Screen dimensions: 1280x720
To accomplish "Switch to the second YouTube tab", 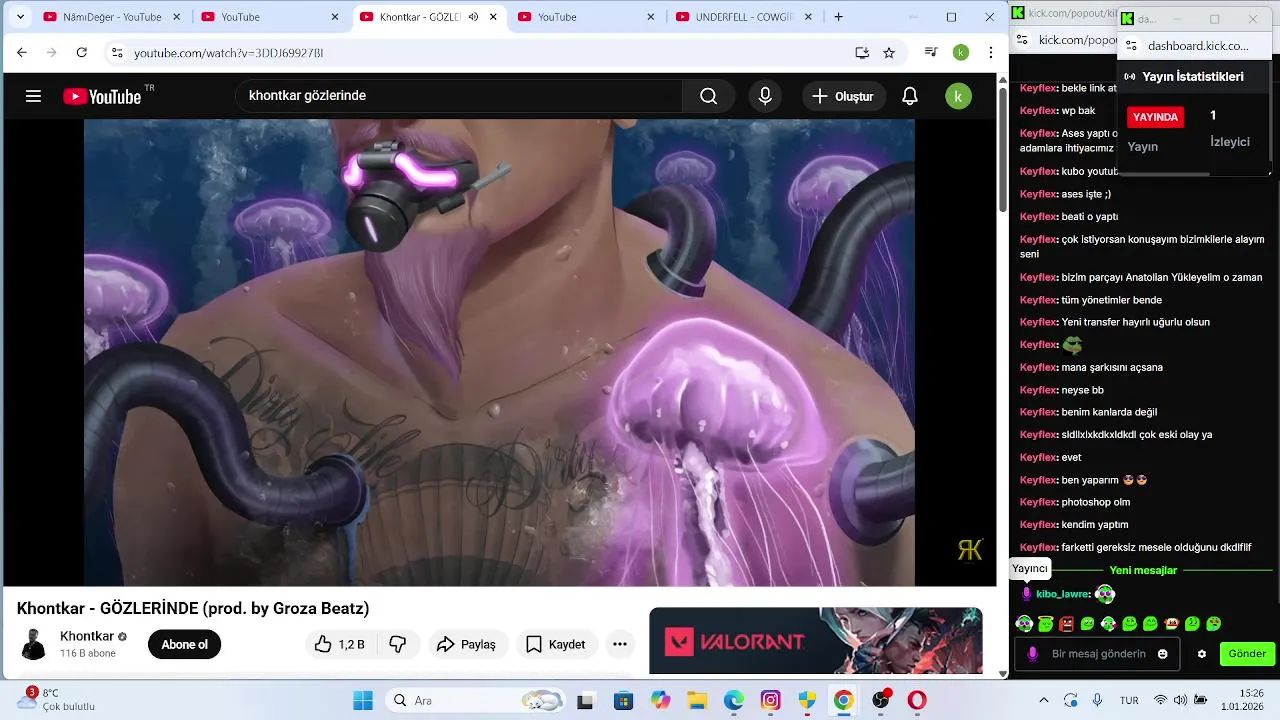I will 270,17.
